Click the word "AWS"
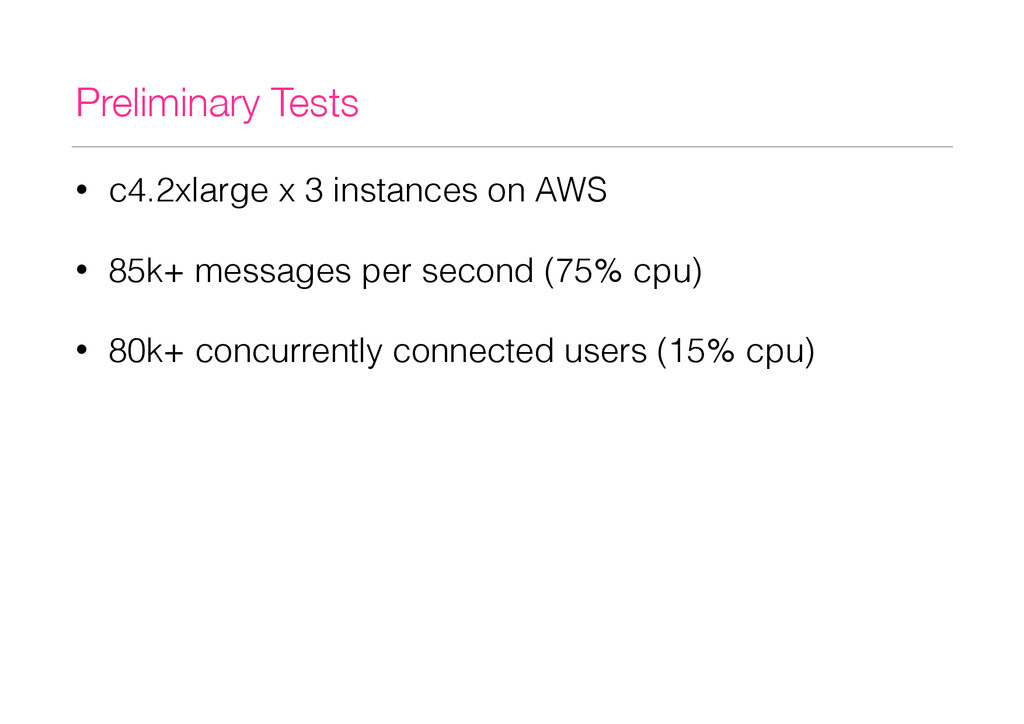The image size is (1024, 724). click(571, 190)
